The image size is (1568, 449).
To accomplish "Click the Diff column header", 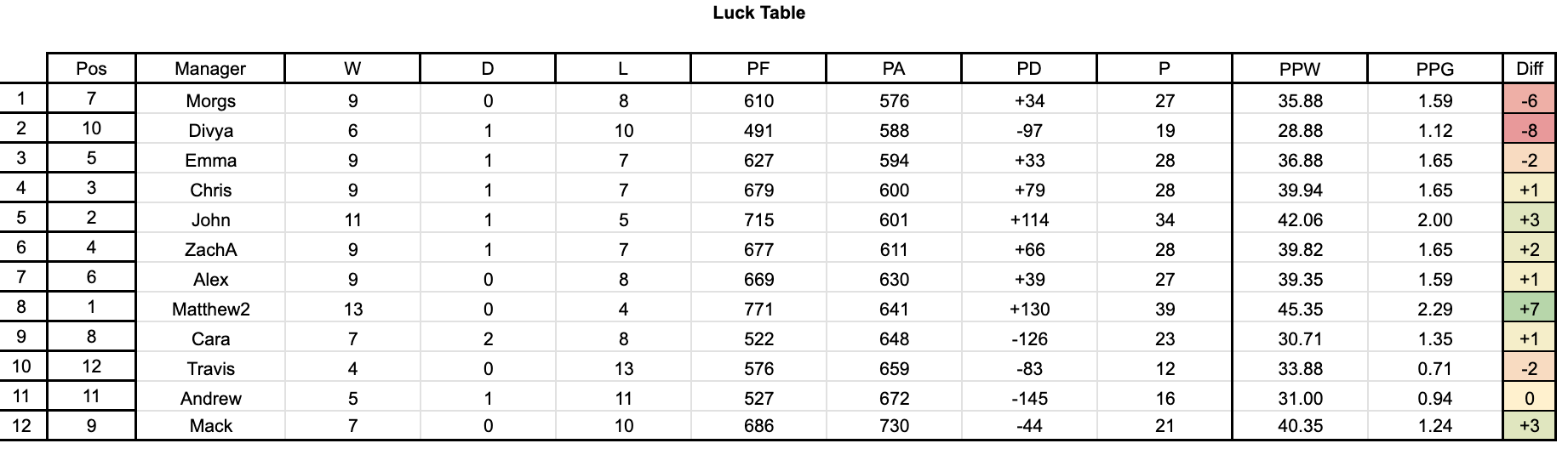I will (1529, 69).
